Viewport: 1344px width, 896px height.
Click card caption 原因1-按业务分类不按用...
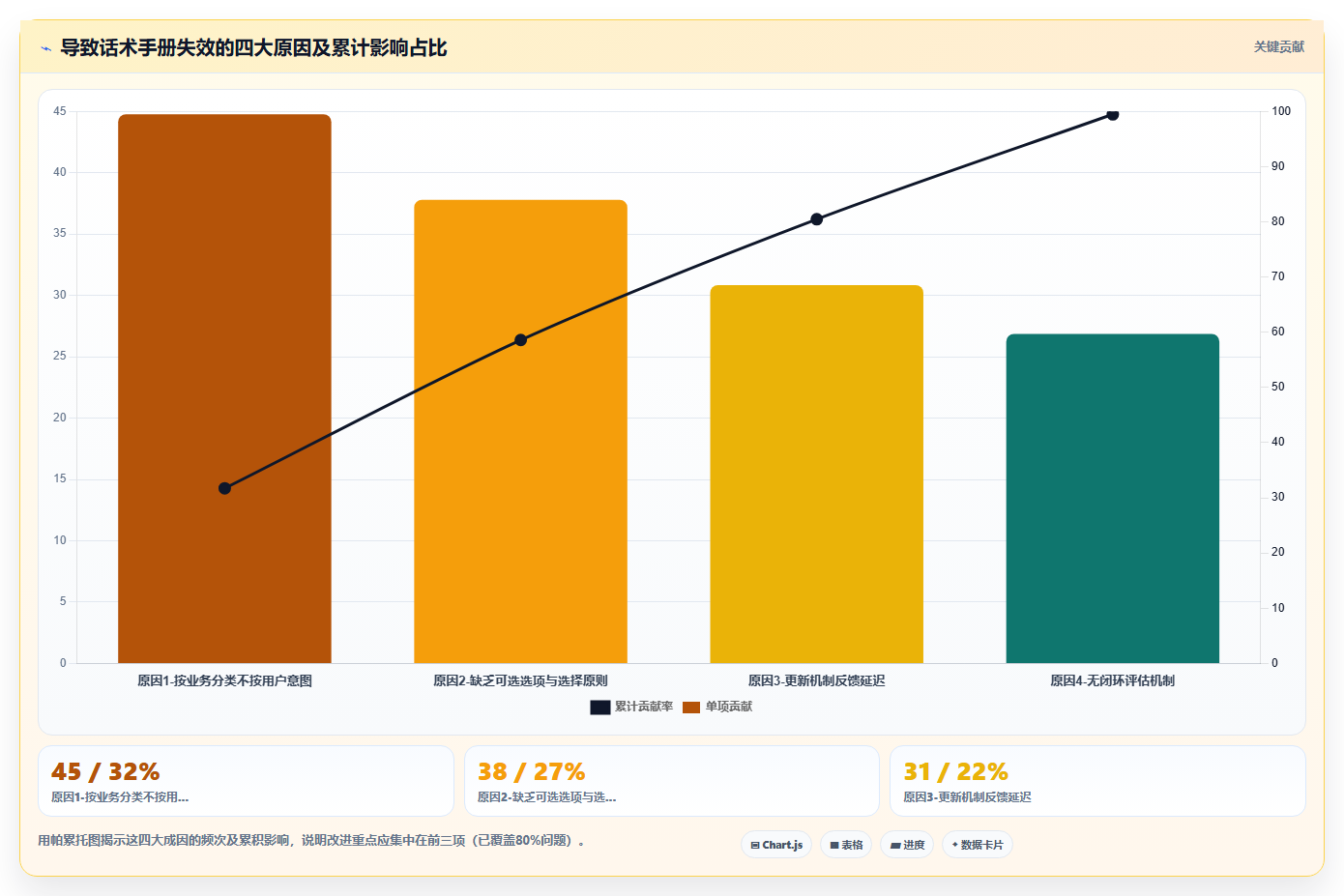(120, 797)
